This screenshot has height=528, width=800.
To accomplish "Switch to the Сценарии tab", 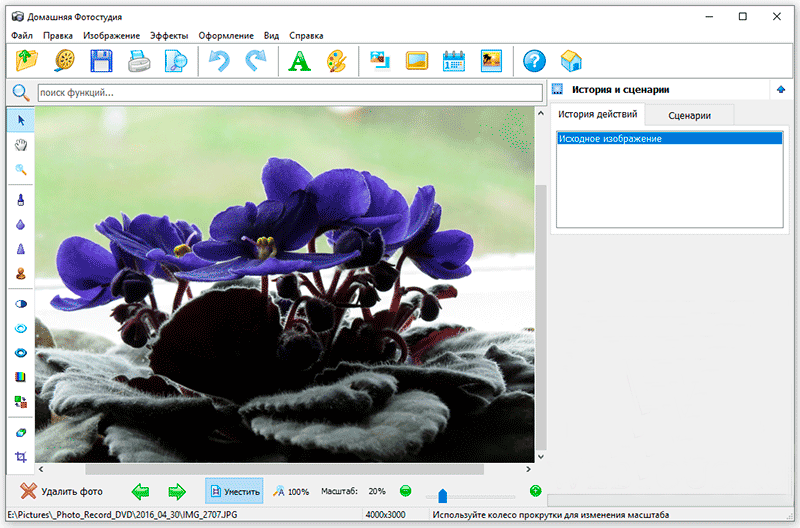I will click(x=690, y=115).
